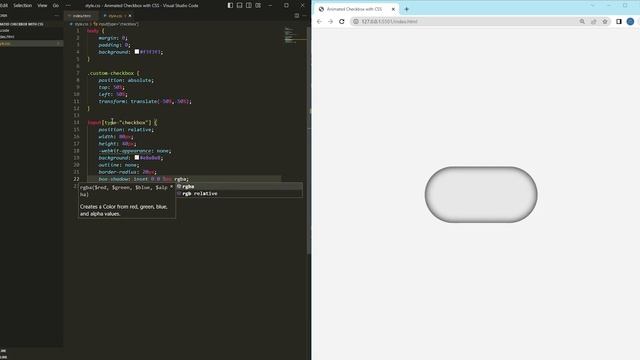Open editor More Actions ellipsis

[x=304, y=16]
